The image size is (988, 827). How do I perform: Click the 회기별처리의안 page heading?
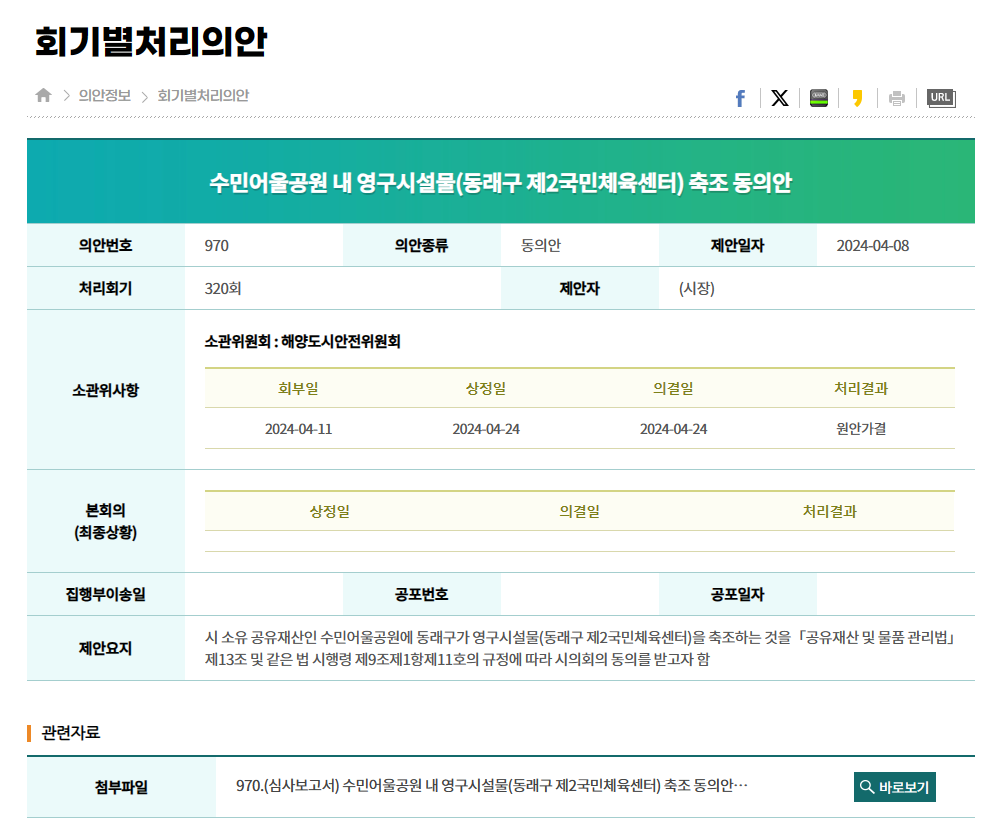coord(151,42)
